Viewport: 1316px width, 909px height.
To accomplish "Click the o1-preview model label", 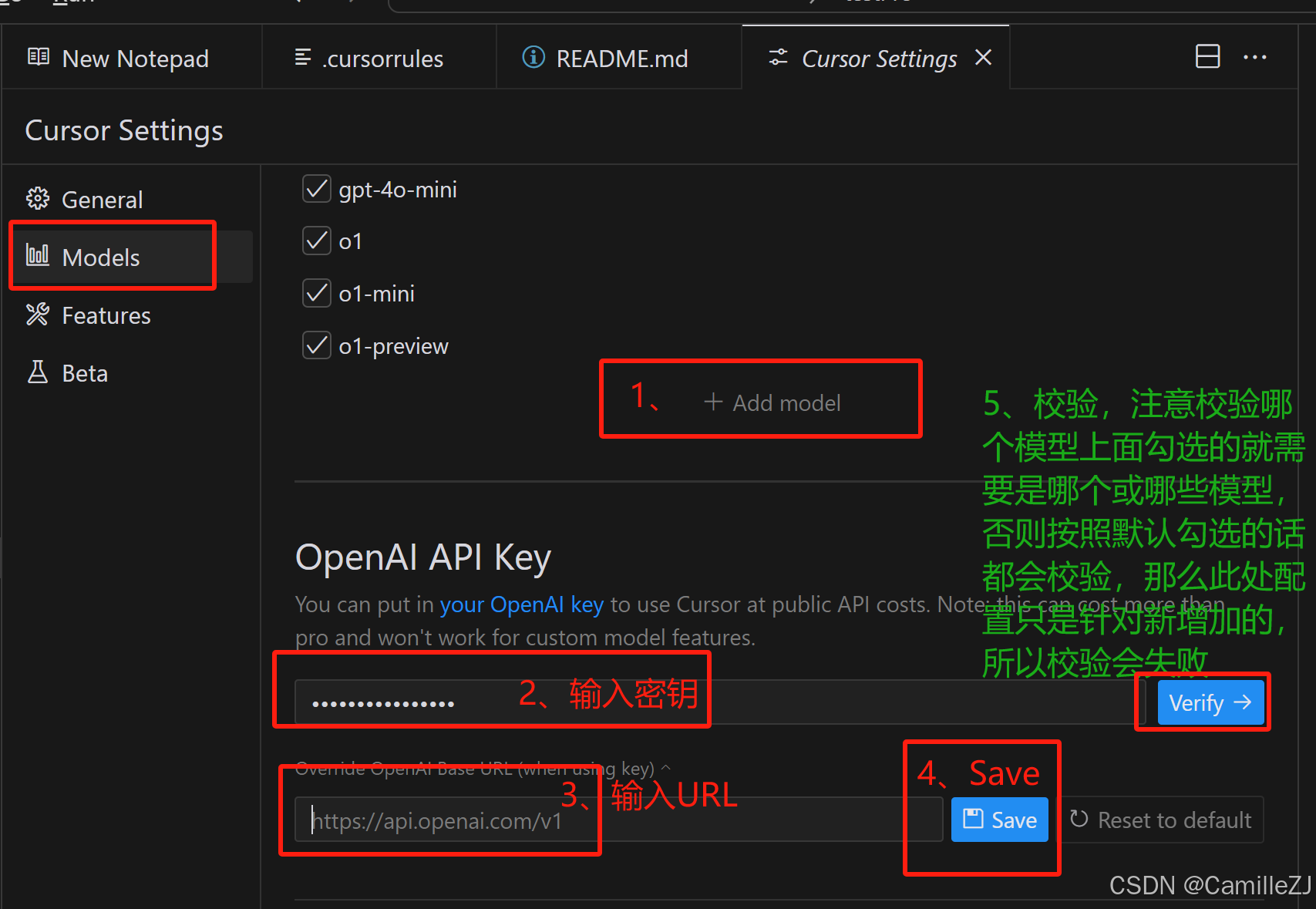I will tap(393, 346).
